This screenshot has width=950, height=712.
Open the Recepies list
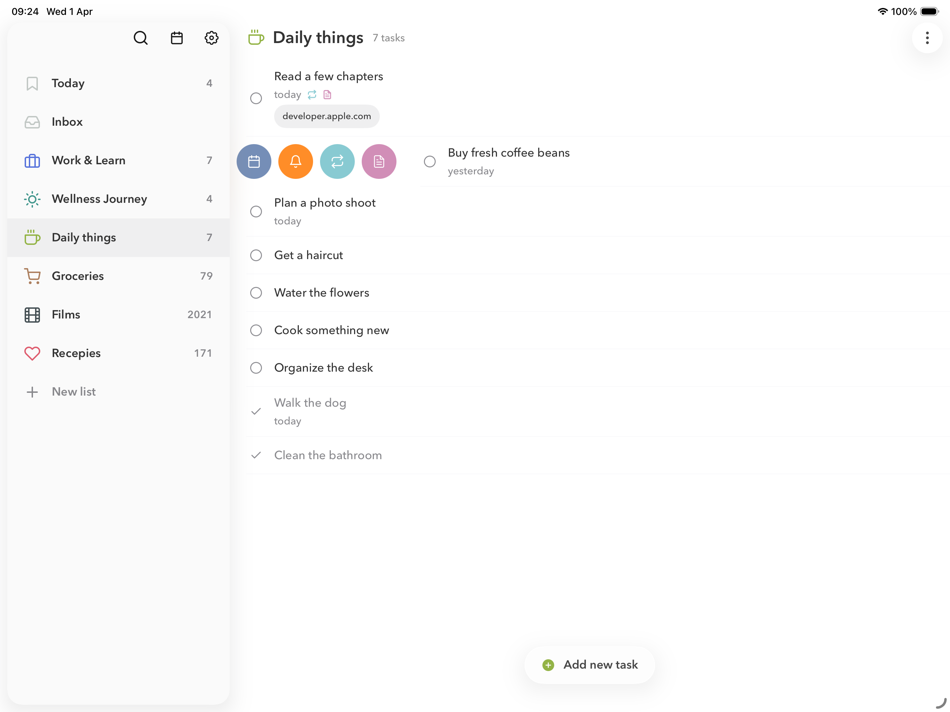[x=118, y=353]
